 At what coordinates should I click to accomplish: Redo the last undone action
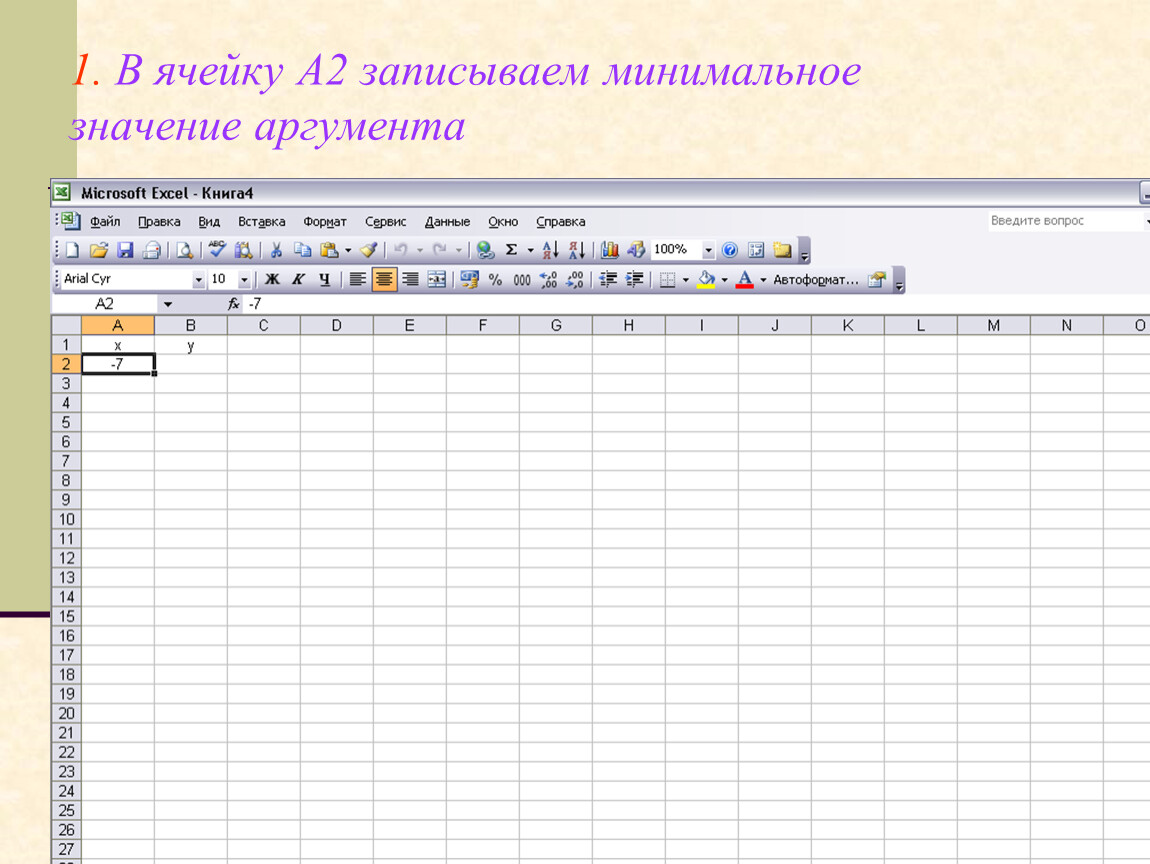tap(439, 250)
